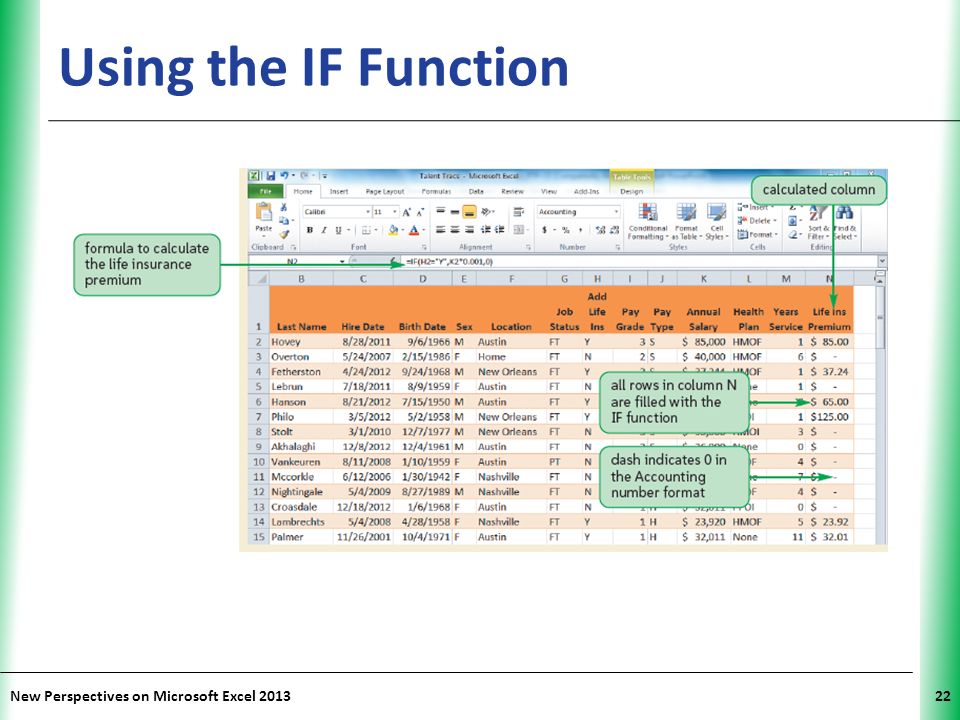Click the Percent Style button
960x720 pixels.
566,230
